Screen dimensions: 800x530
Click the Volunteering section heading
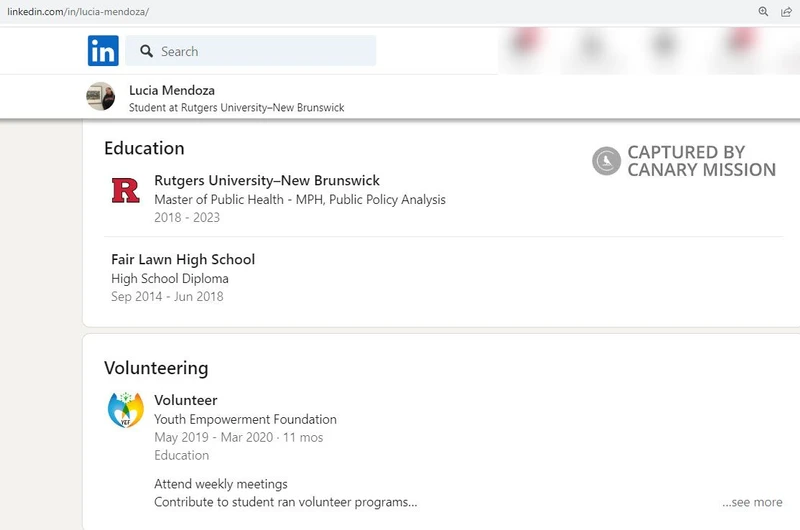pyautogui.click(x=156, y=368)
